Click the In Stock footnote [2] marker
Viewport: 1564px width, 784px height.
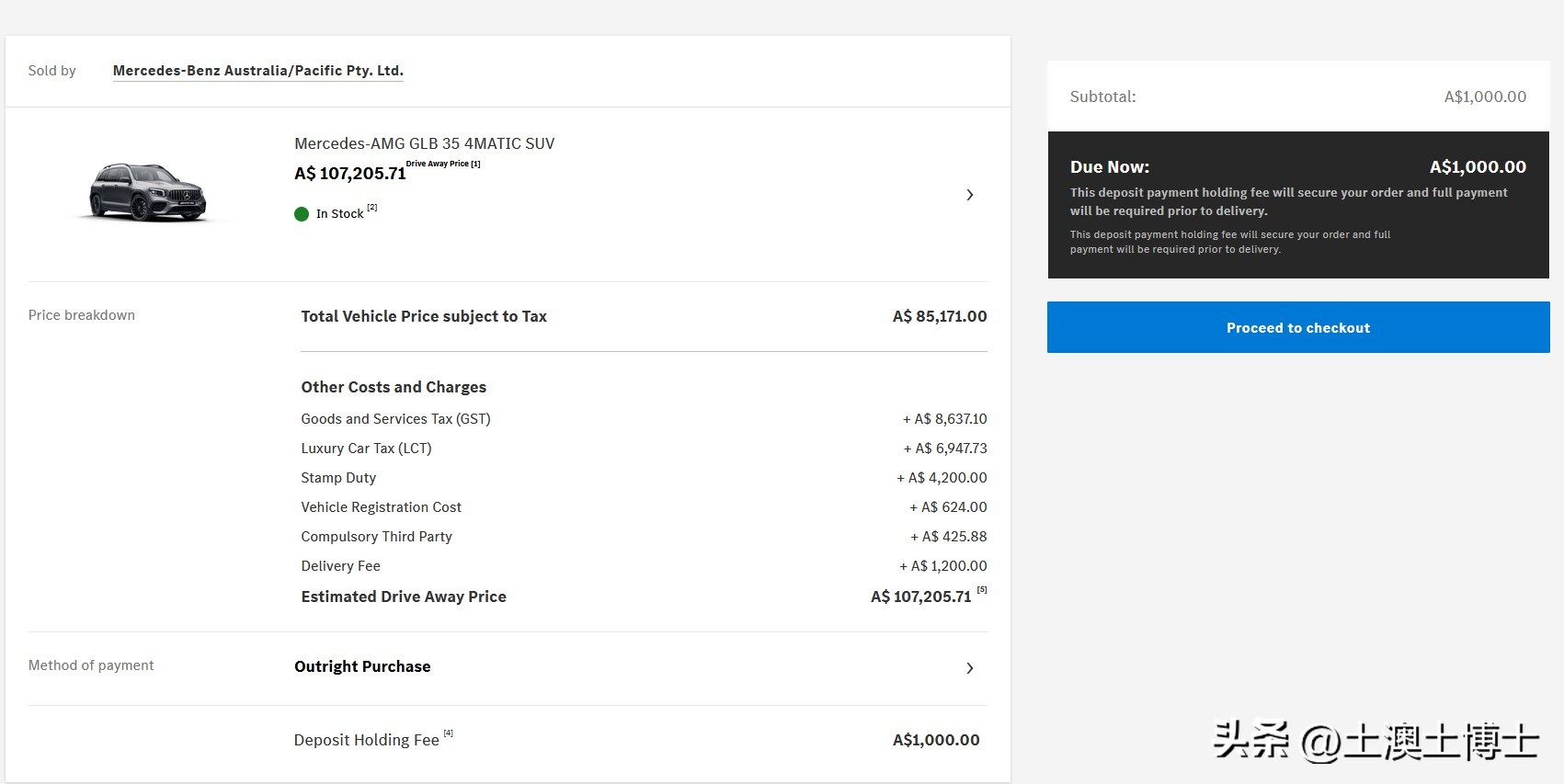[x=371, y=208]
